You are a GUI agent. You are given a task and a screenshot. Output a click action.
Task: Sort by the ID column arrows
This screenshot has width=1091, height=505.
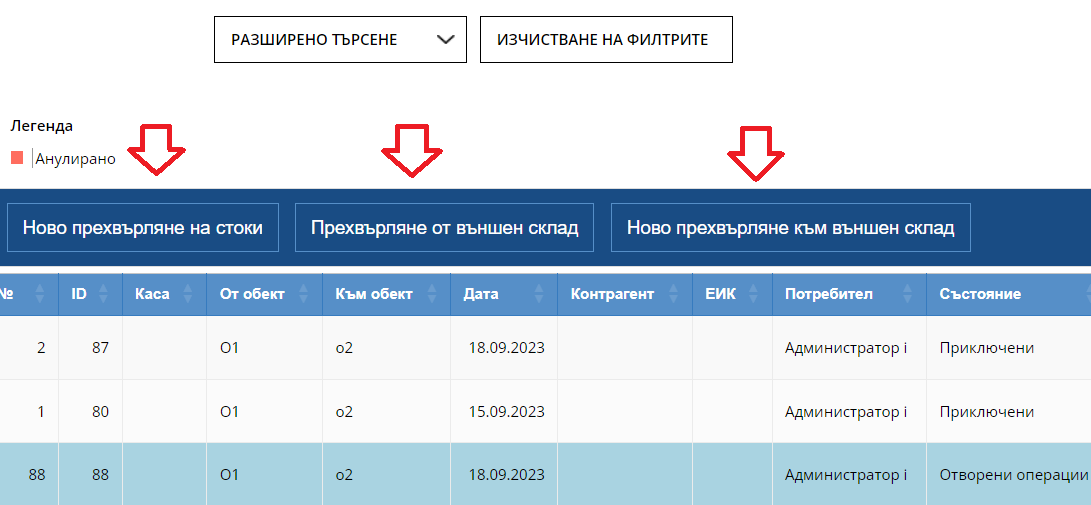104,294
